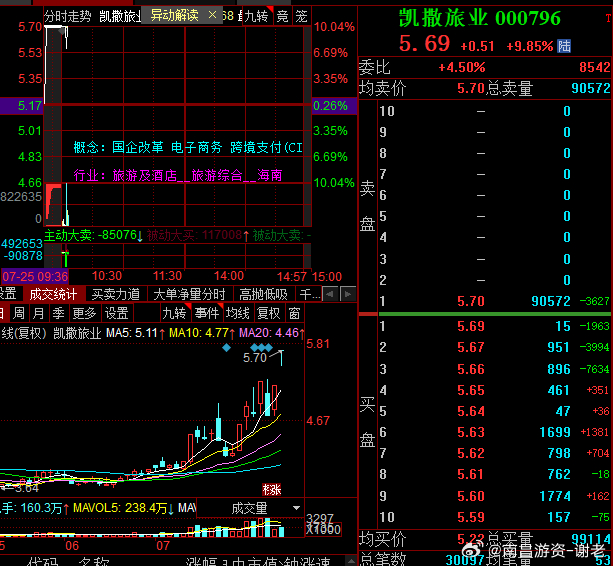Select the 分时走势 label
613x566 pixels.
pyautogui.click(x=68, y=16)
